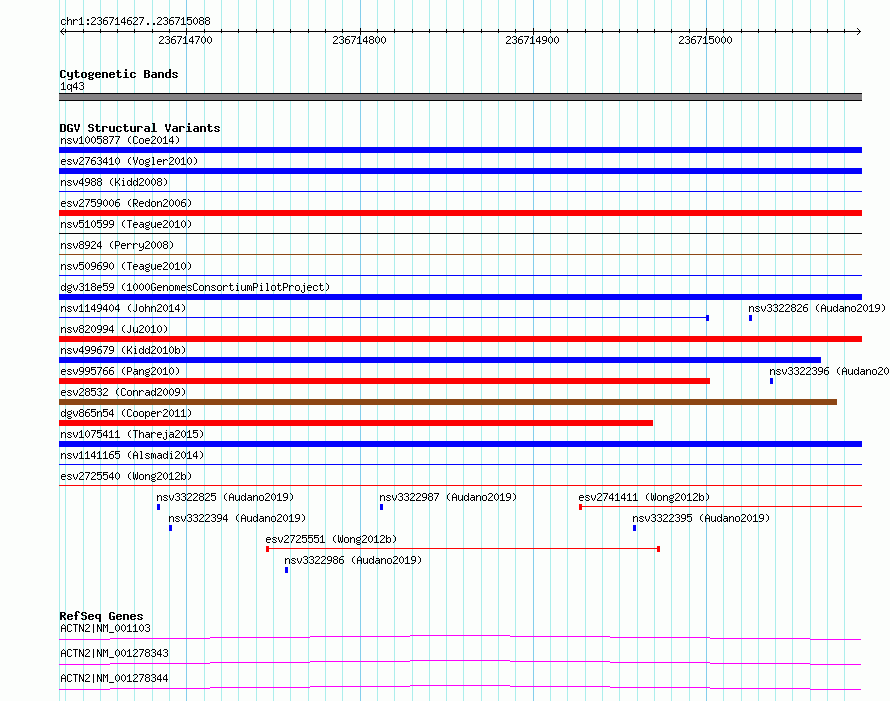This screenshot has height=701, width=890.
Task: Click ruler position 236714900
Action: click(x=532, y=40)
